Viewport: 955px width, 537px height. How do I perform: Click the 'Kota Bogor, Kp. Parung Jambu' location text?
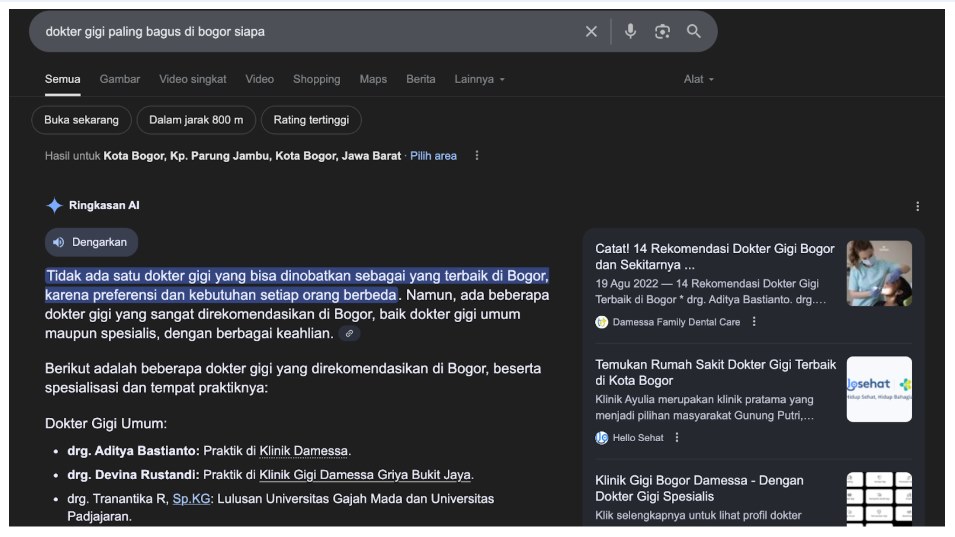(x=252, y=156)
